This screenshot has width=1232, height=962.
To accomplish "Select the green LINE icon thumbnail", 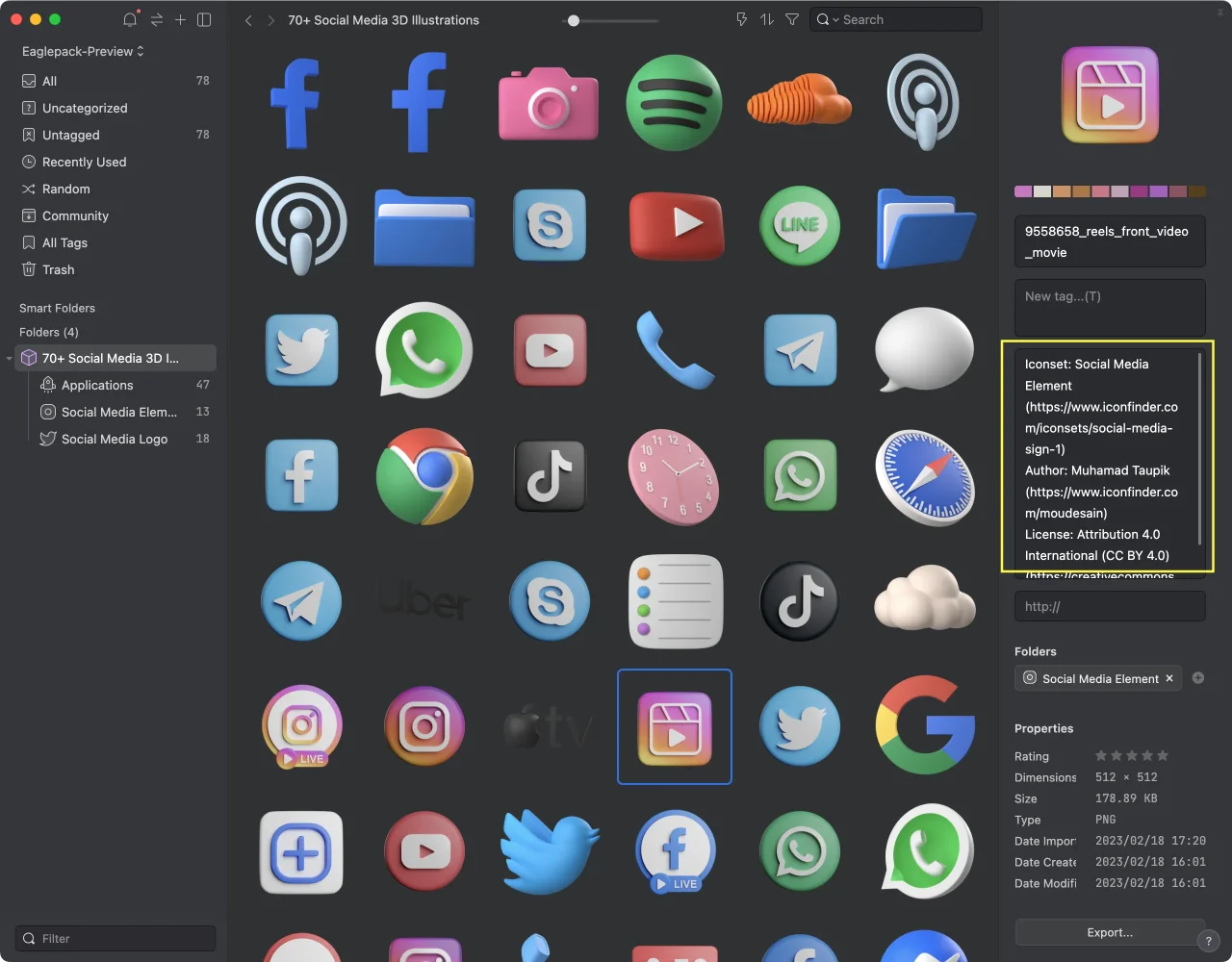I will [799, 226].
